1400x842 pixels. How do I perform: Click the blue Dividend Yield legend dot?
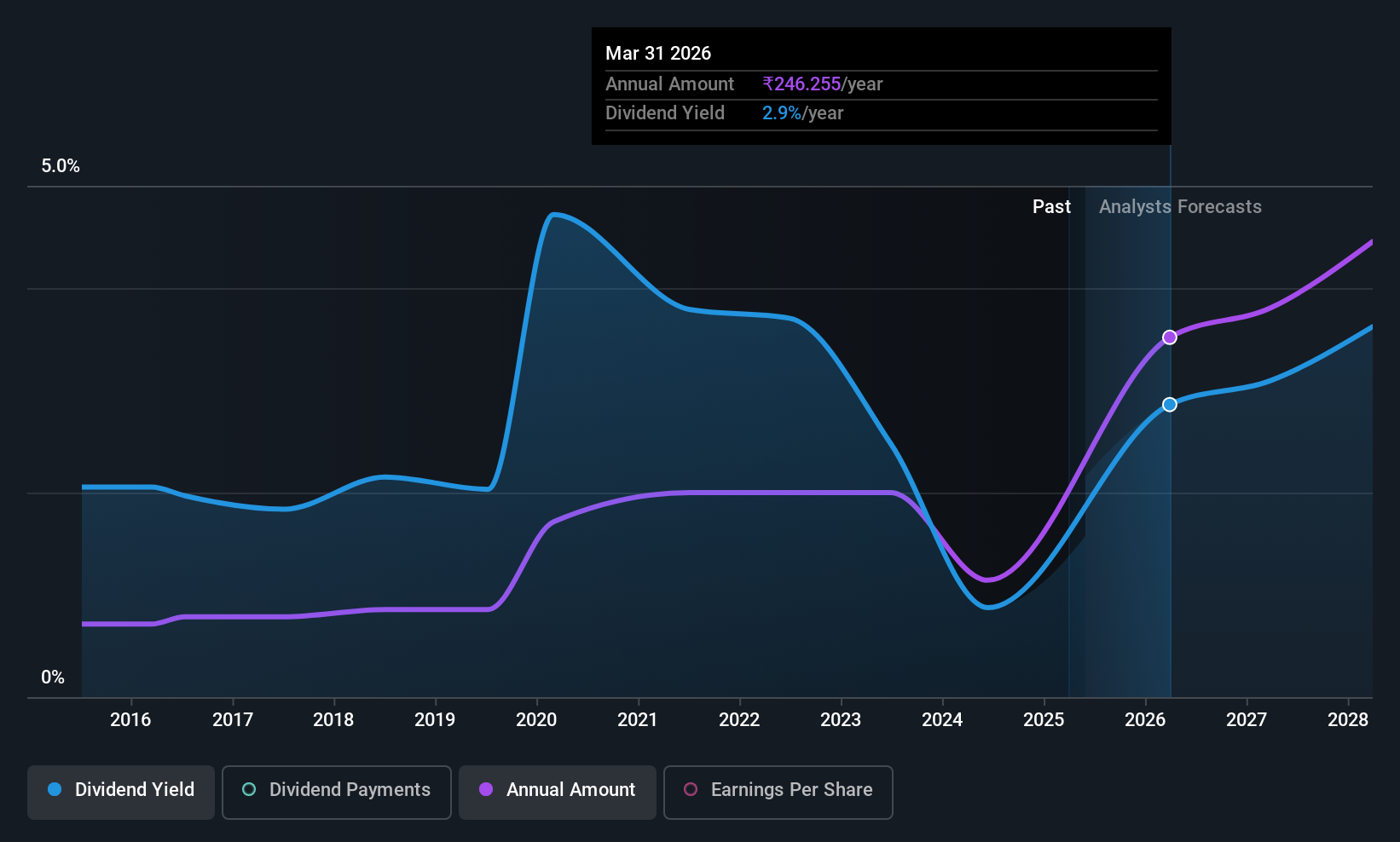[55, 789]
